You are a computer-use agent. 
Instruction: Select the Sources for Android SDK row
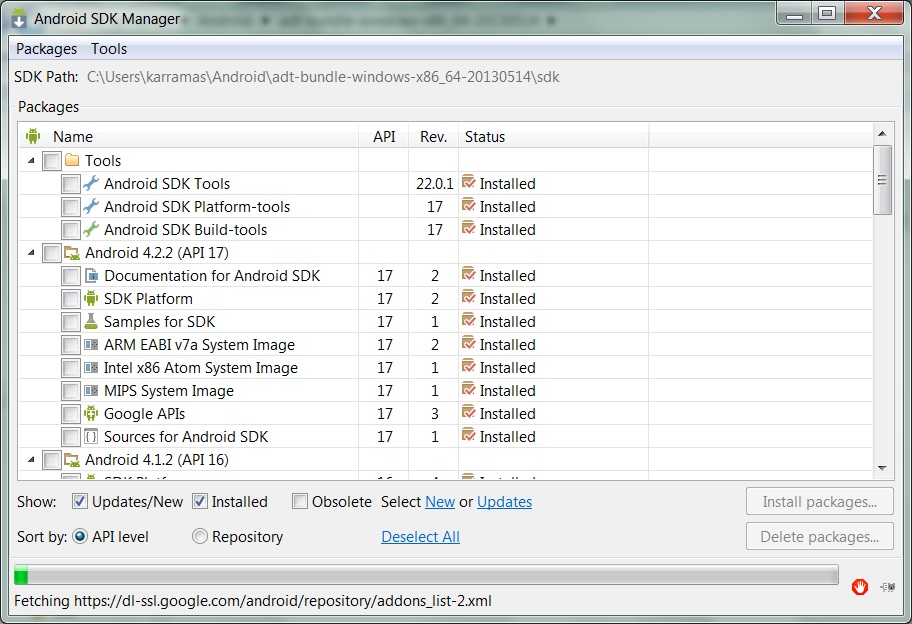coord(445,437)
